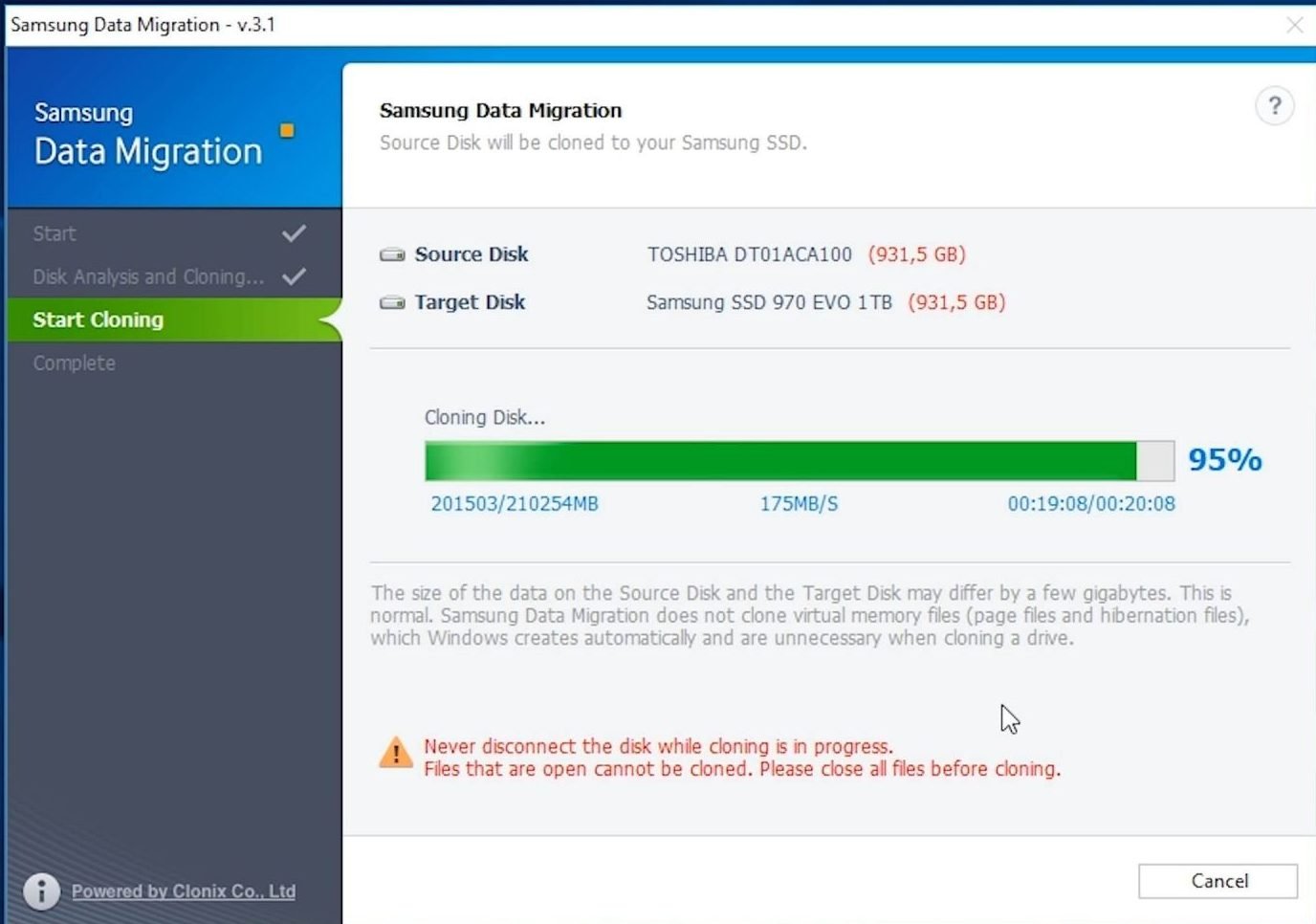Click the mouse cursor arrow area icon
This screenshot has width=1316, height=924.
(x=1009, y=718)
